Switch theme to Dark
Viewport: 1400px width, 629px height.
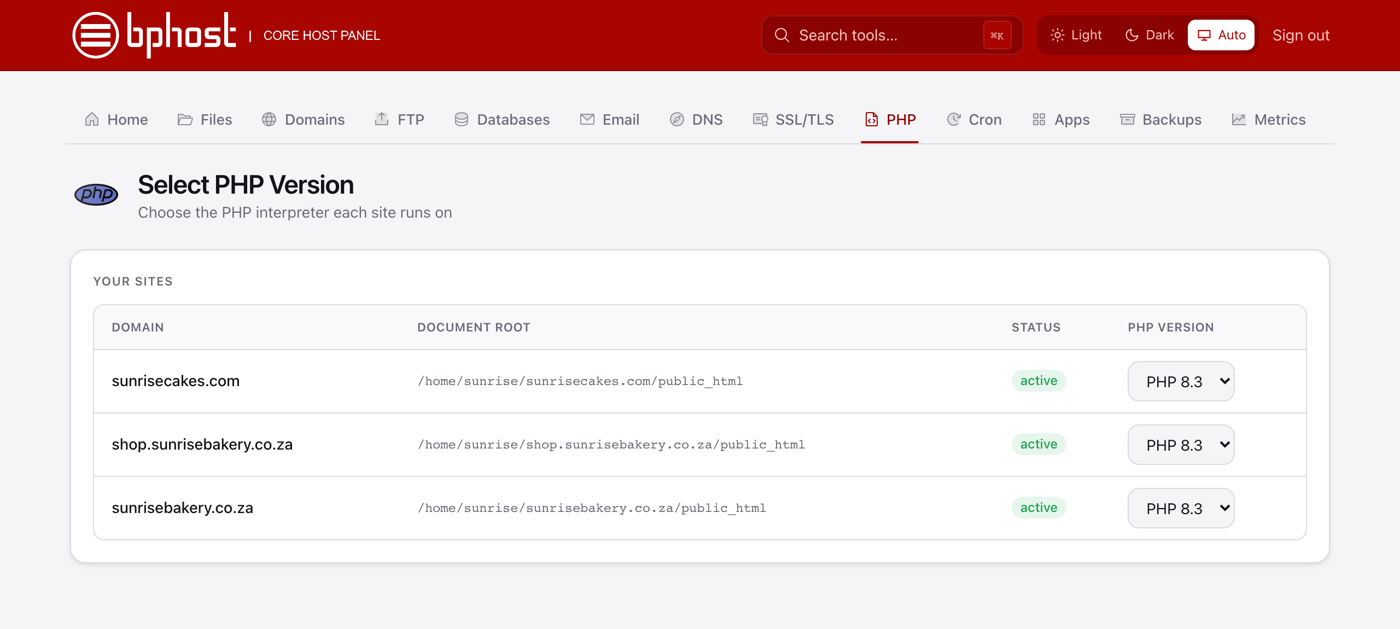click(1149, 35)
